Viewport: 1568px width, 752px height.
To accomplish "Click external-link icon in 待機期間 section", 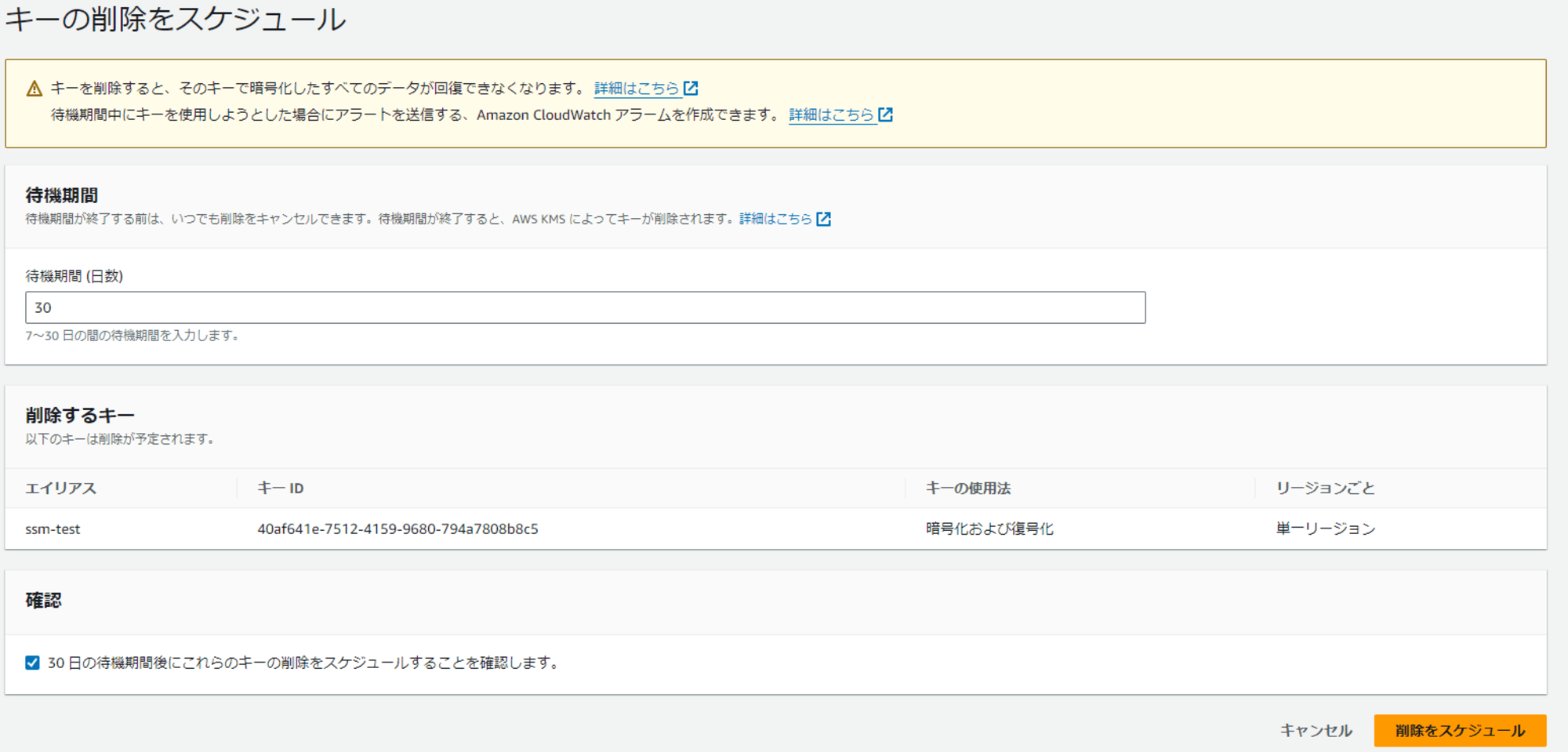I will 823,219.
